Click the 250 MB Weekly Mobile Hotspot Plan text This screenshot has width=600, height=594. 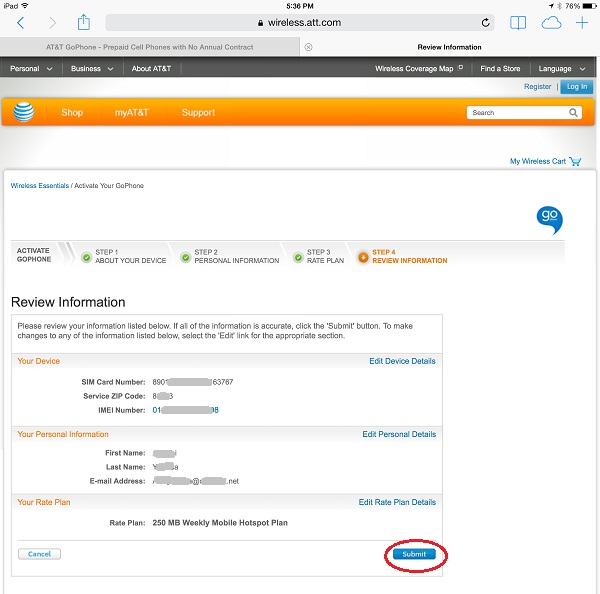pyautogui.click(x=220, y=523)
